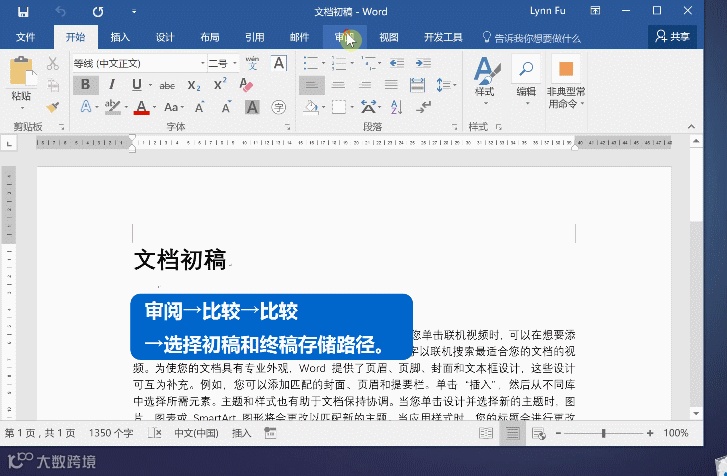This screenshot has height=476, width=727.
Task: Open 非典型常用命令 menu
Action: (x=566, y=82)
